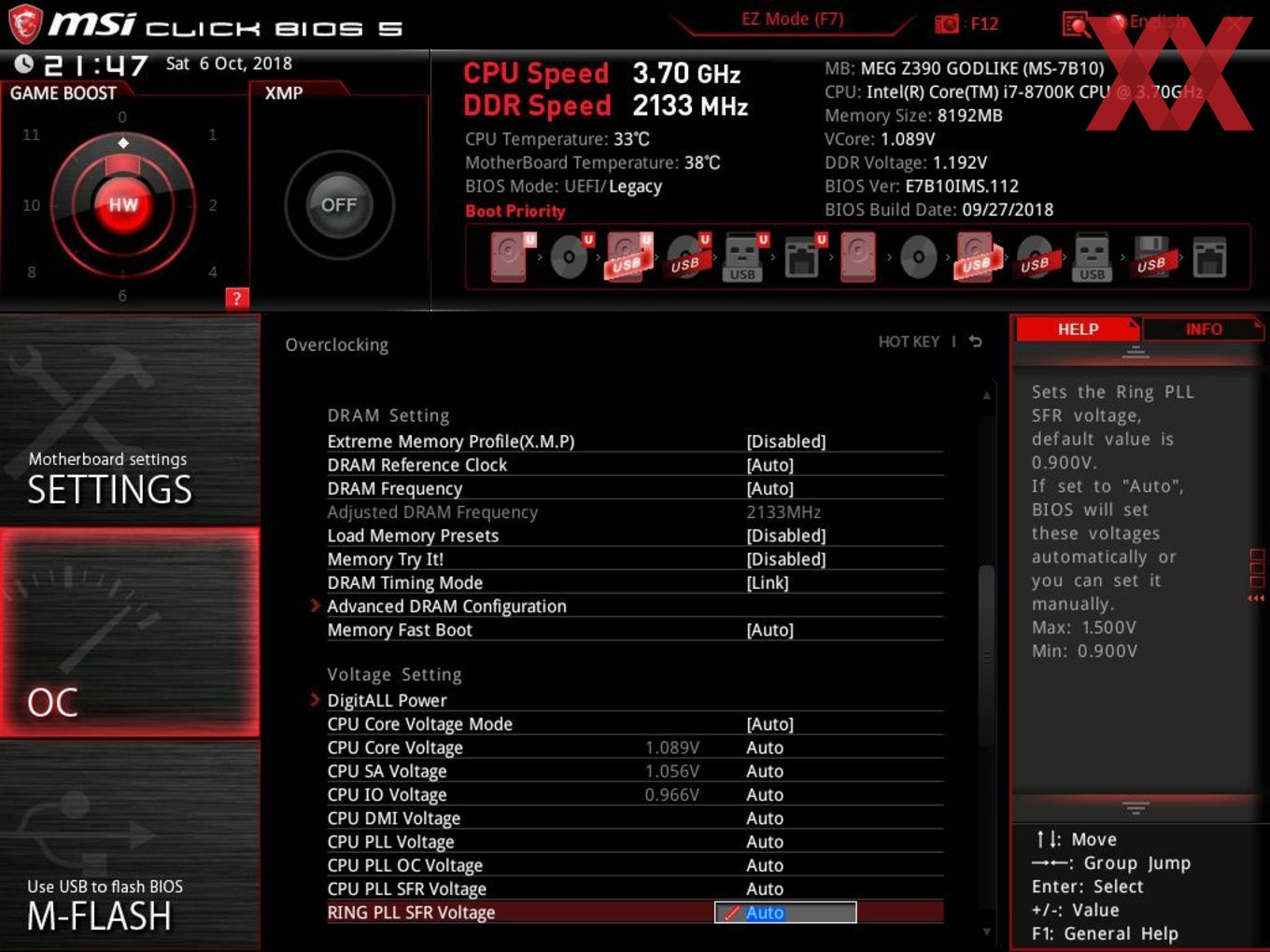1270x952 pixels.
Task: Click the BIOS Ver E7B10IMS.112 text
Action: [x=922, y=186]
